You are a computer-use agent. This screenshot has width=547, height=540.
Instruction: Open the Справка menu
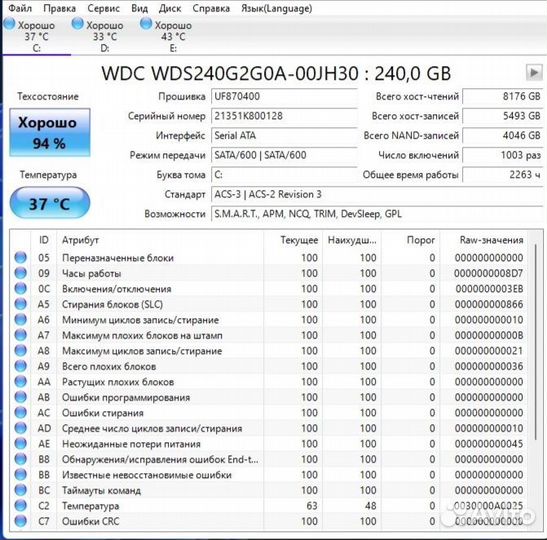click(x=211, y=8)
